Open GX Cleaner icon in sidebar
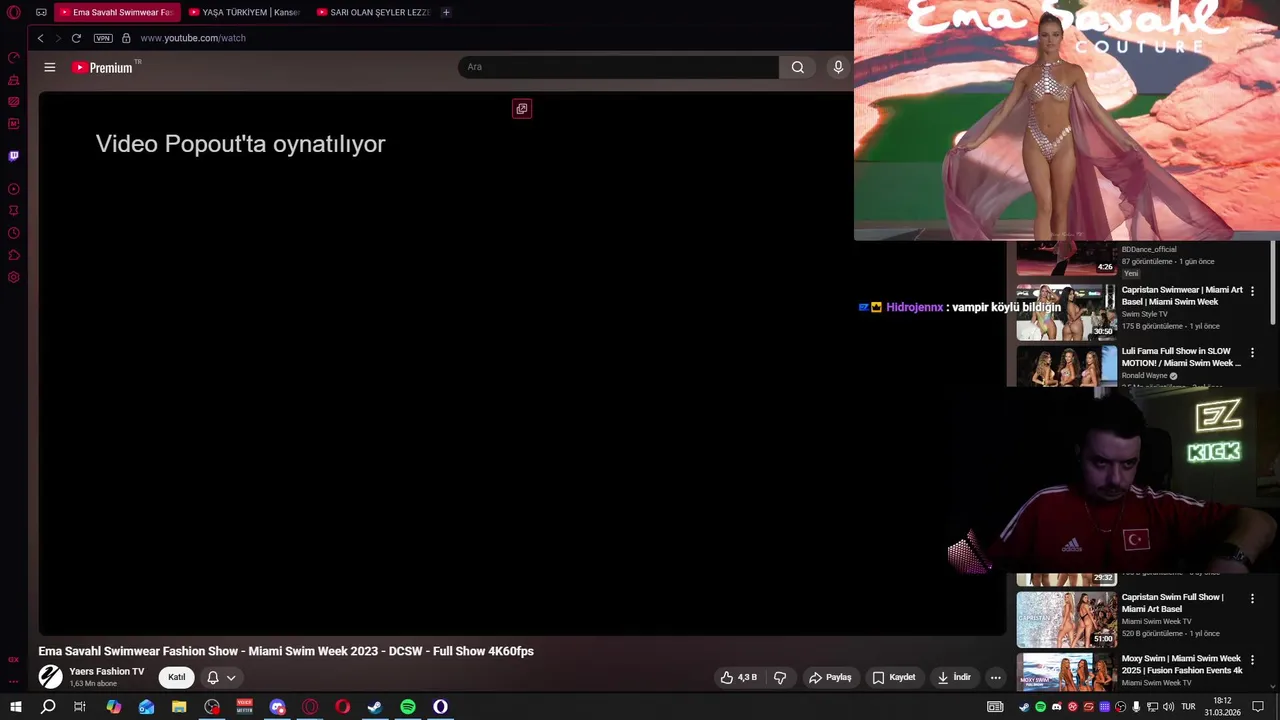The height and width of the screenshot is (720, 1280). [14, 80]
